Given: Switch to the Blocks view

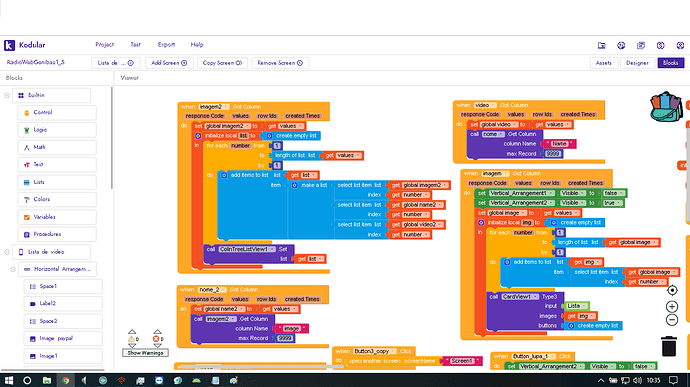Looking at the screenshot, I should (x=671, y=63).
